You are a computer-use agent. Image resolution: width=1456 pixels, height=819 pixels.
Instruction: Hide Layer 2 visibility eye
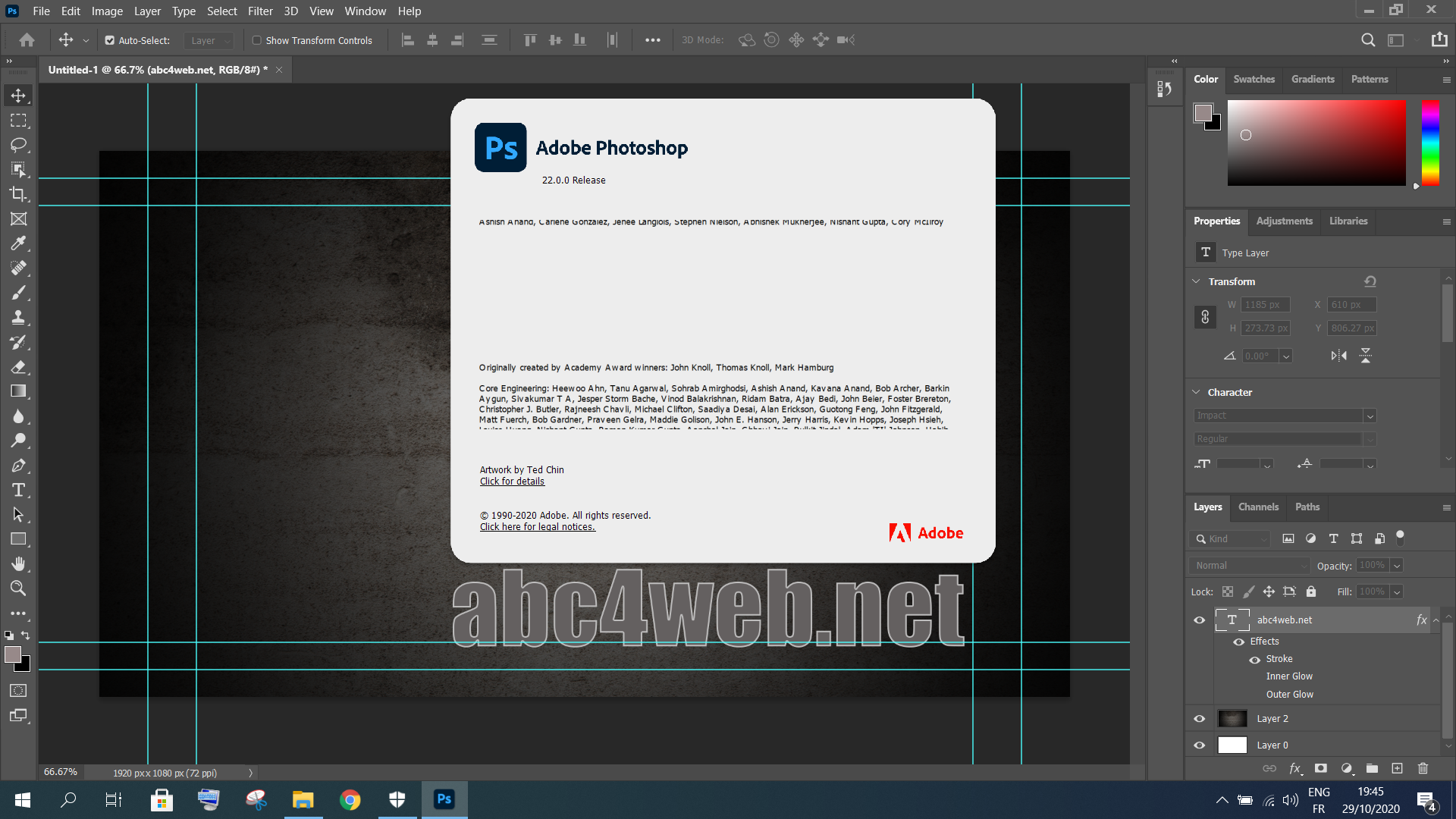1199,719
